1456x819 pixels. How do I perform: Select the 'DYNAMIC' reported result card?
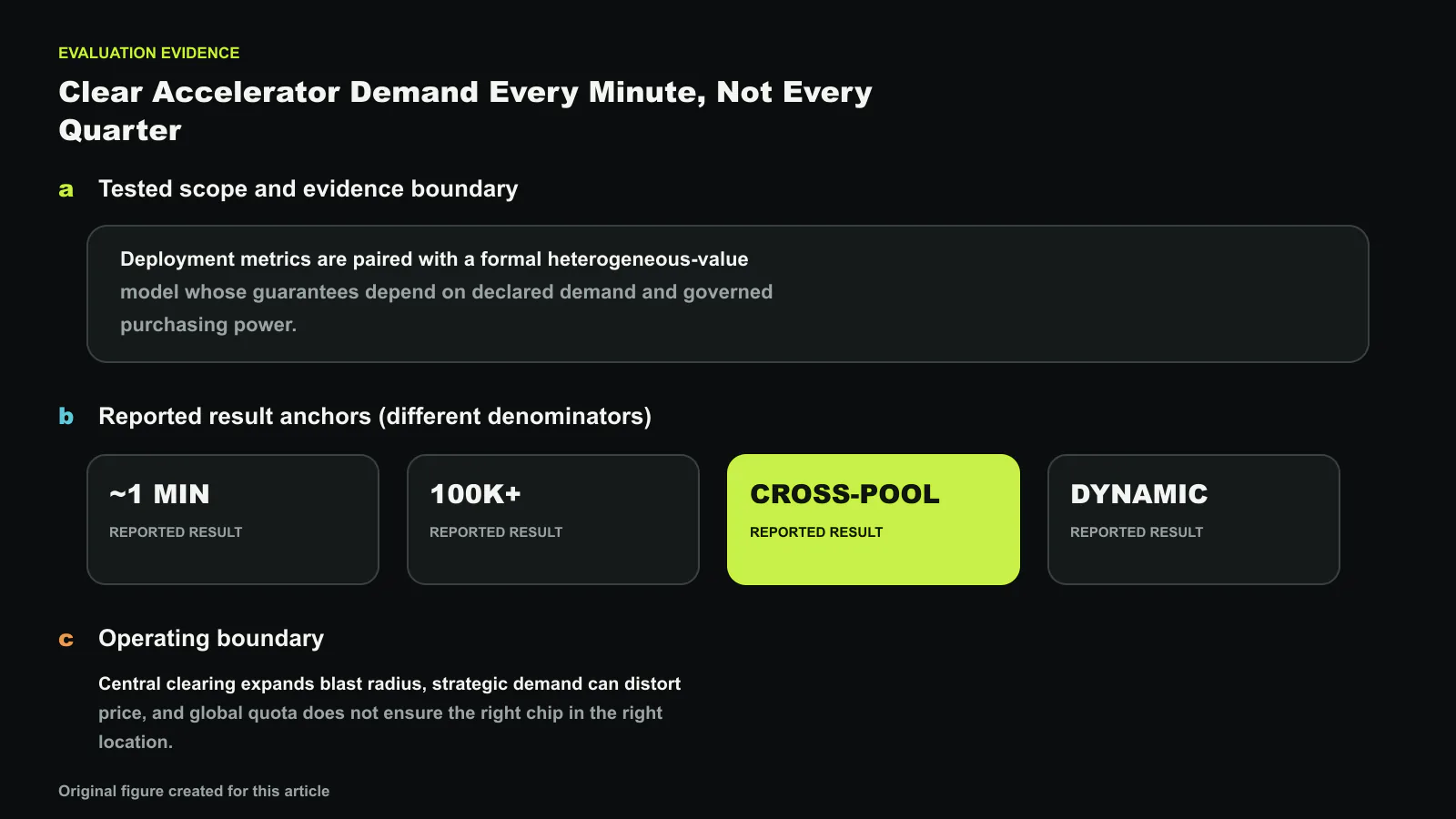click(1194, 520)
